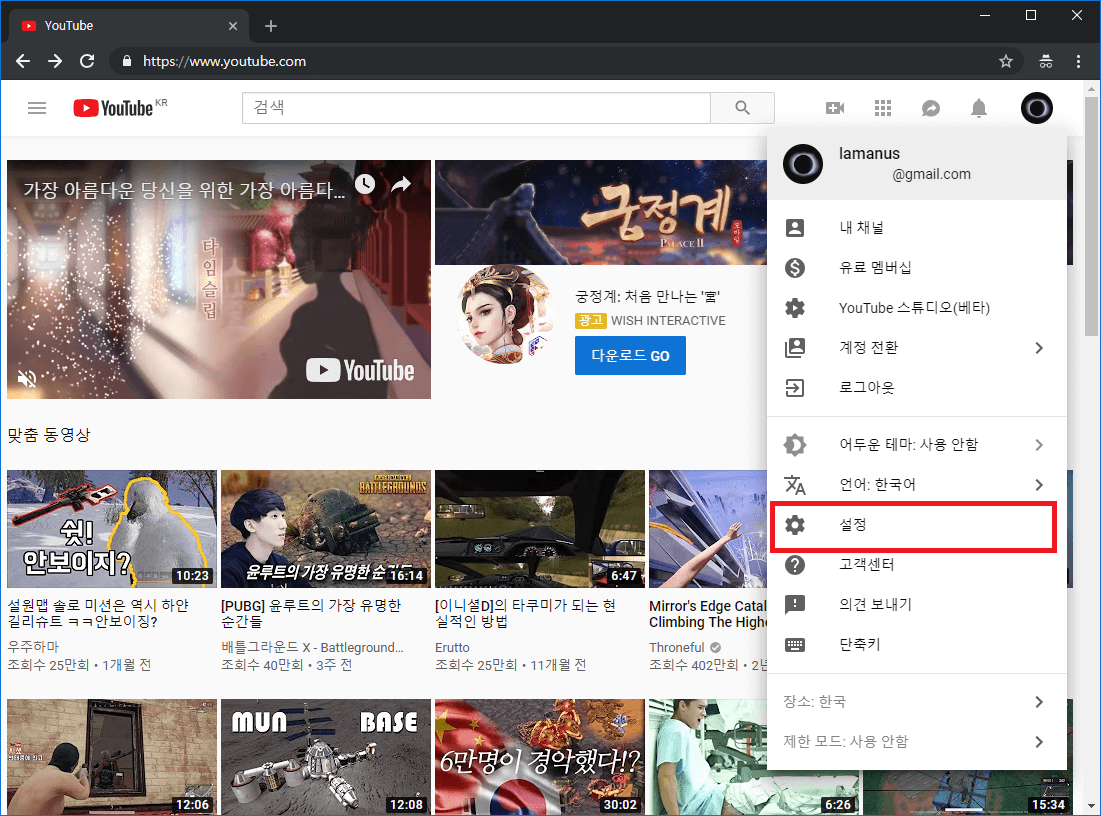
Task: Click the upload video camera icon
Action: point(834,108)
